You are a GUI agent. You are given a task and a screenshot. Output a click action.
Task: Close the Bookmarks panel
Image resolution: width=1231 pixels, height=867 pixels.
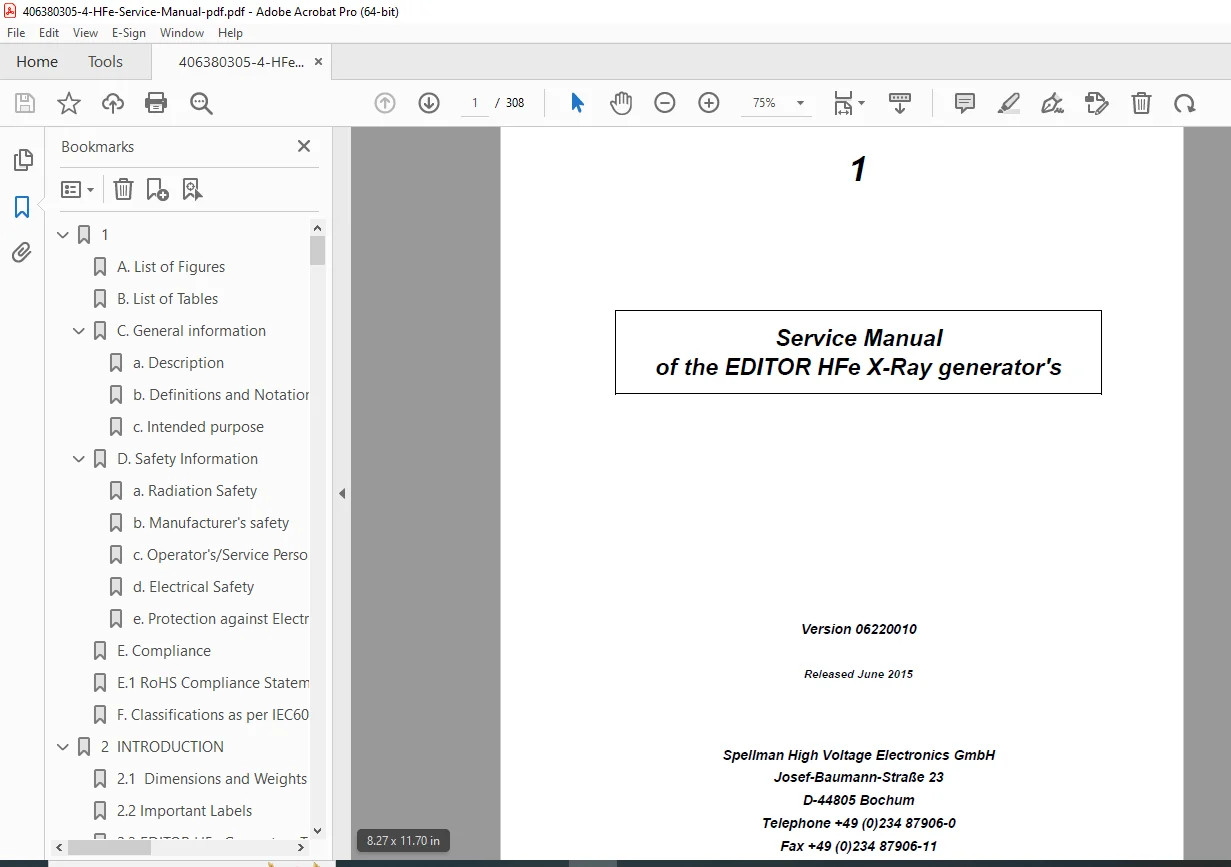coord(304,146)
